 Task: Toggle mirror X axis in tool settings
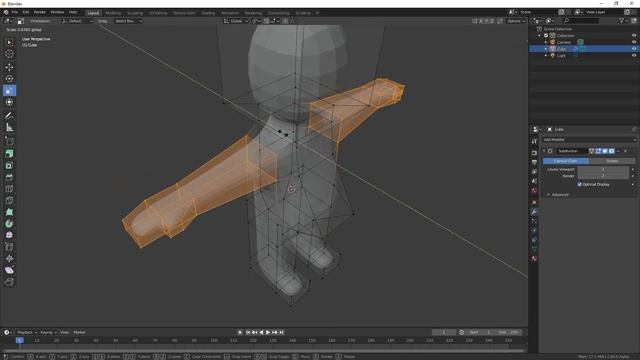point(480,21)
